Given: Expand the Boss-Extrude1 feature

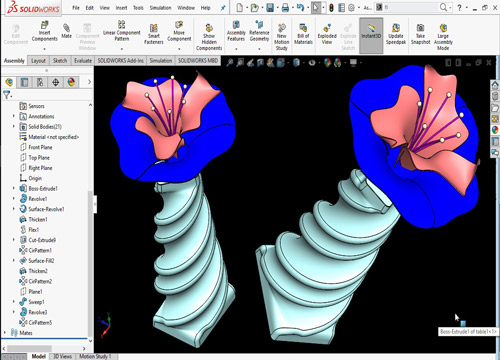Looking at the screenshot, I should pyautogui.click(x=14, y=188).
